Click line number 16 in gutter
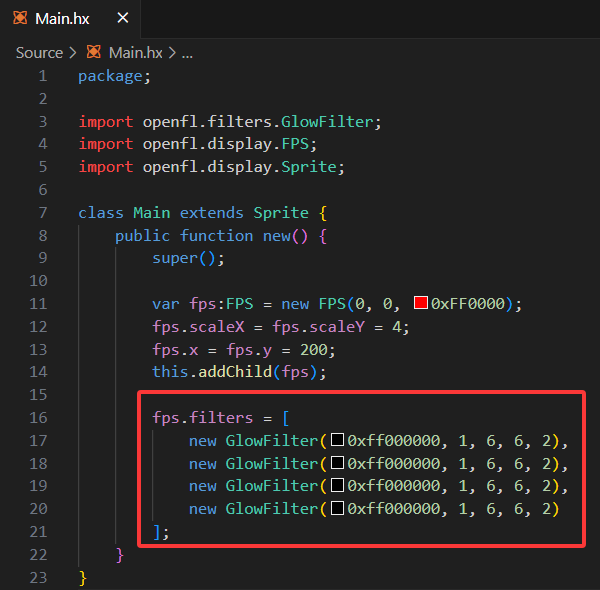 (38, 417)
